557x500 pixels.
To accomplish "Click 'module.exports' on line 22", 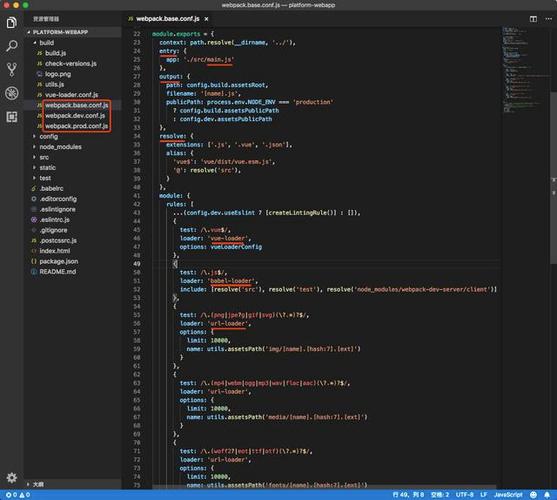I will coord(176,34).
